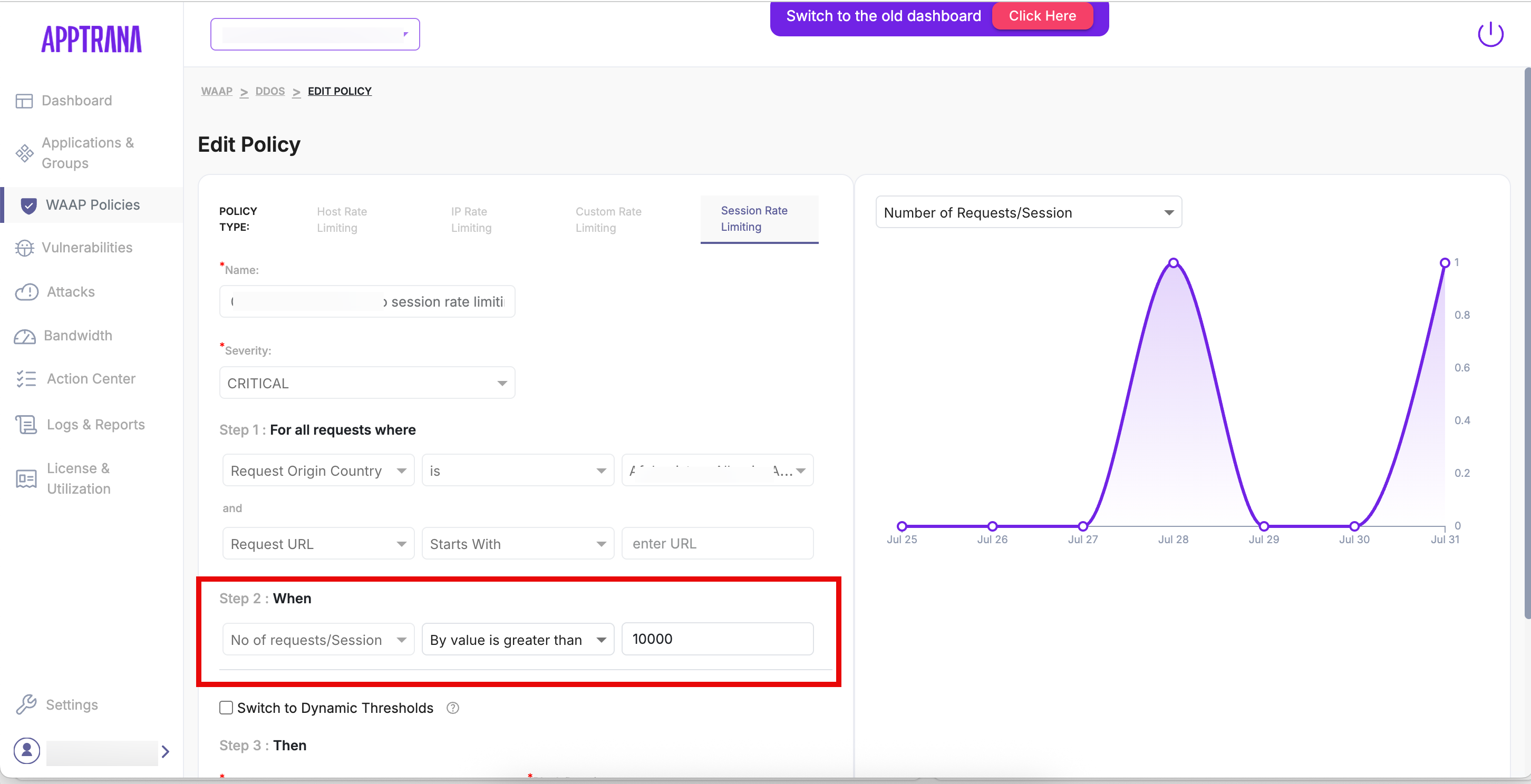Screen dimensions: 1531x784
Task: Select the Session Rate Limiting tab
Action: point(760,219)
